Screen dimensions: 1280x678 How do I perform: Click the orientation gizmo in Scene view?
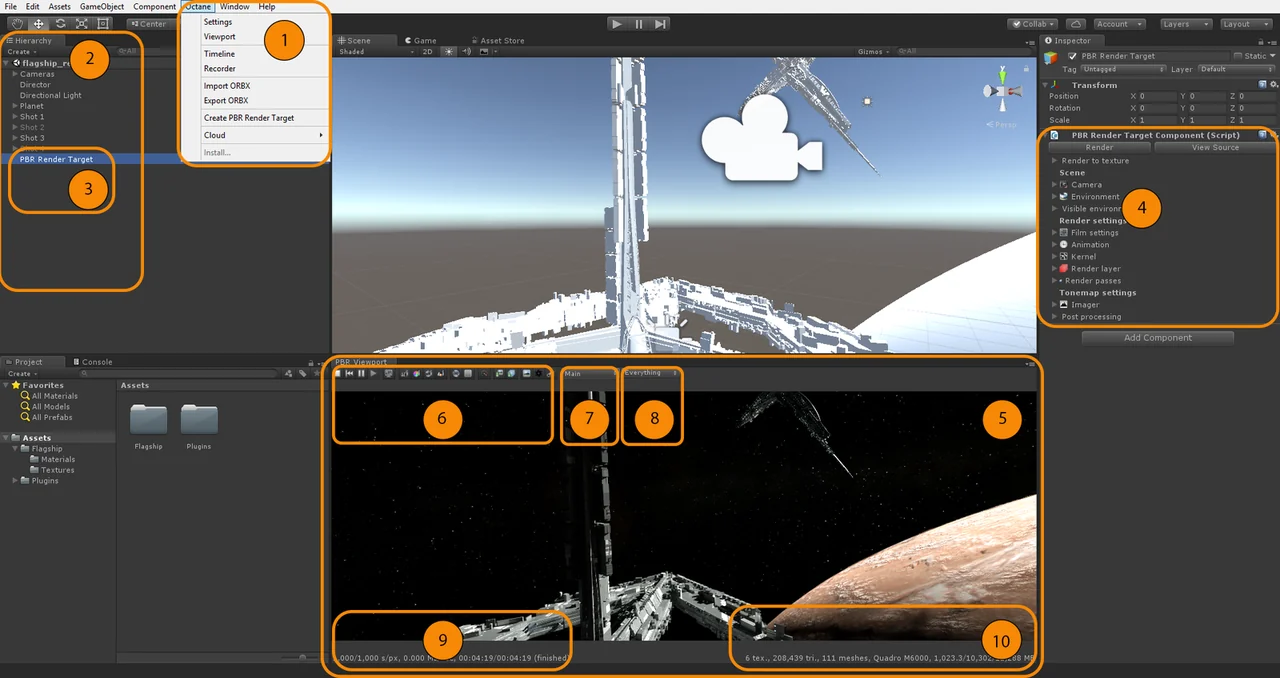coord(1003,90)
